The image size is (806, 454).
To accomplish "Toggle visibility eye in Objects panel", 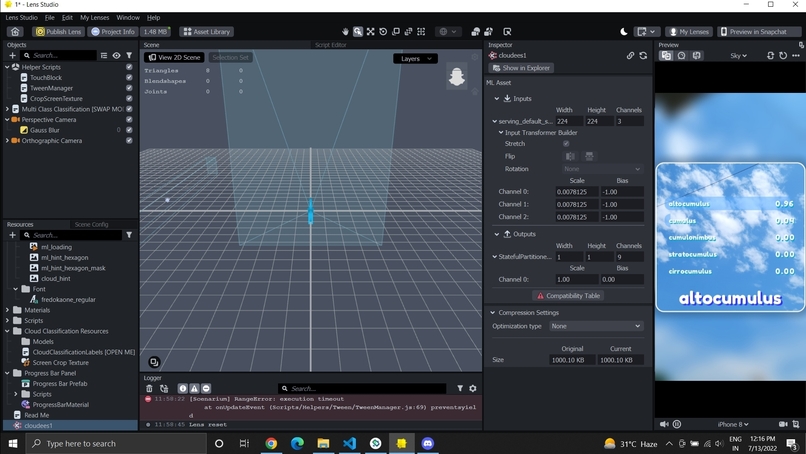I will [x=117, y=55].
